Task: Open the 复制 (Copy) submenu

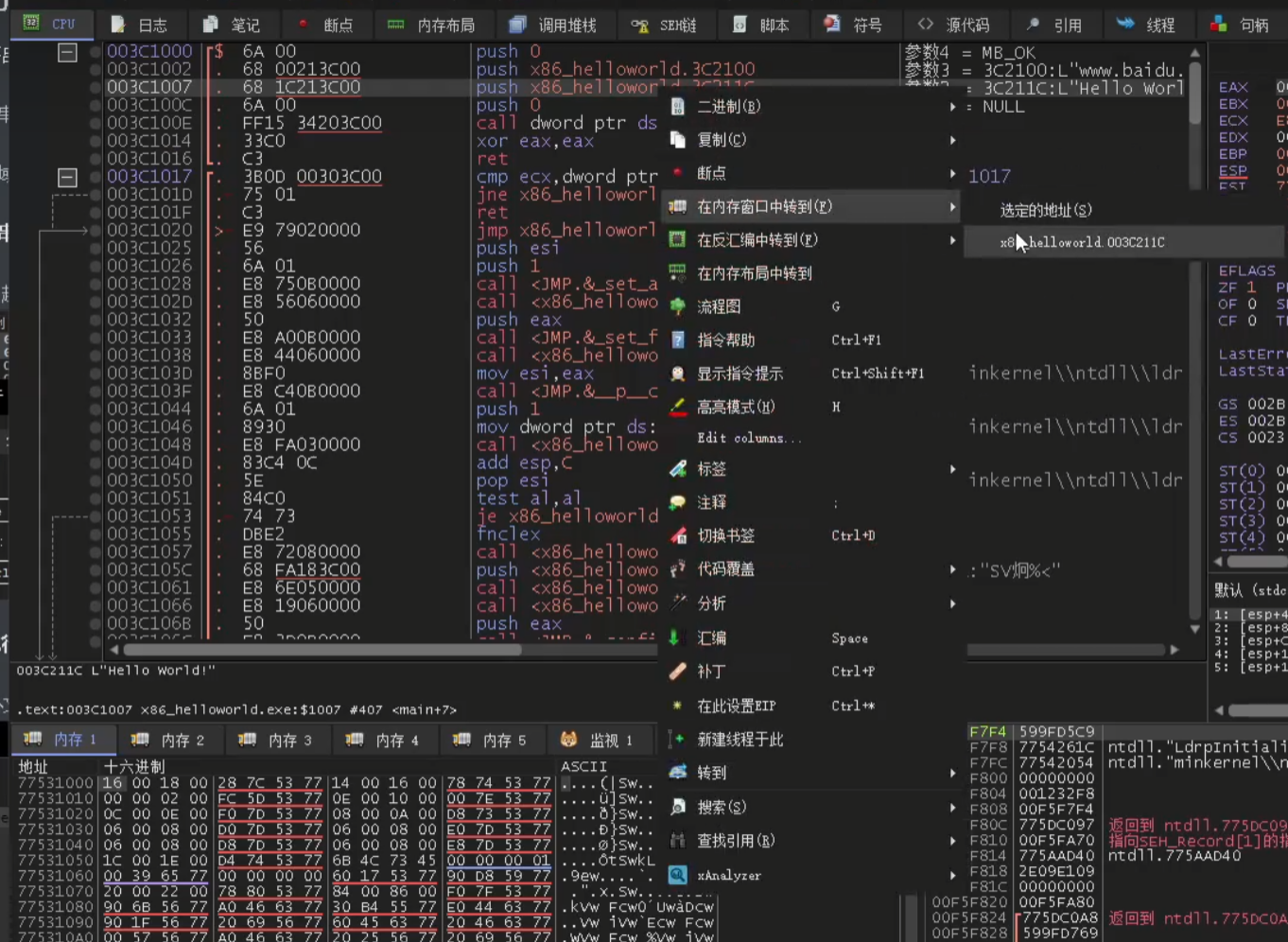Action: [x=811, y=140]
